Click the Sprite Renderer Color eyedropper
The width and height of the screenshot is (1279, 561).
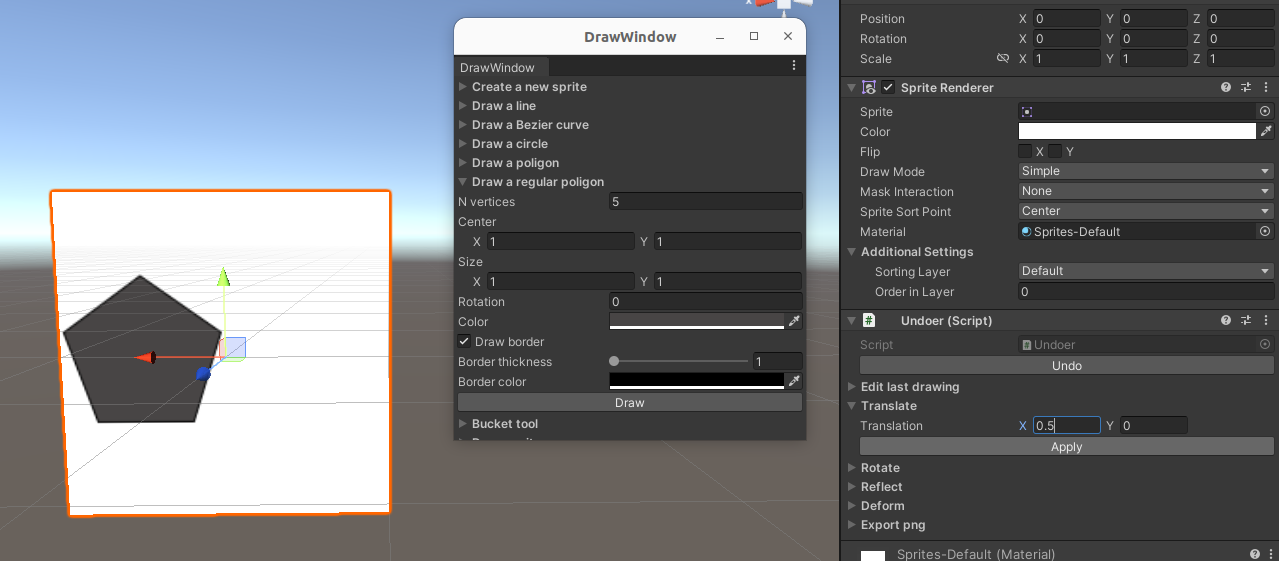point(1266,131)
